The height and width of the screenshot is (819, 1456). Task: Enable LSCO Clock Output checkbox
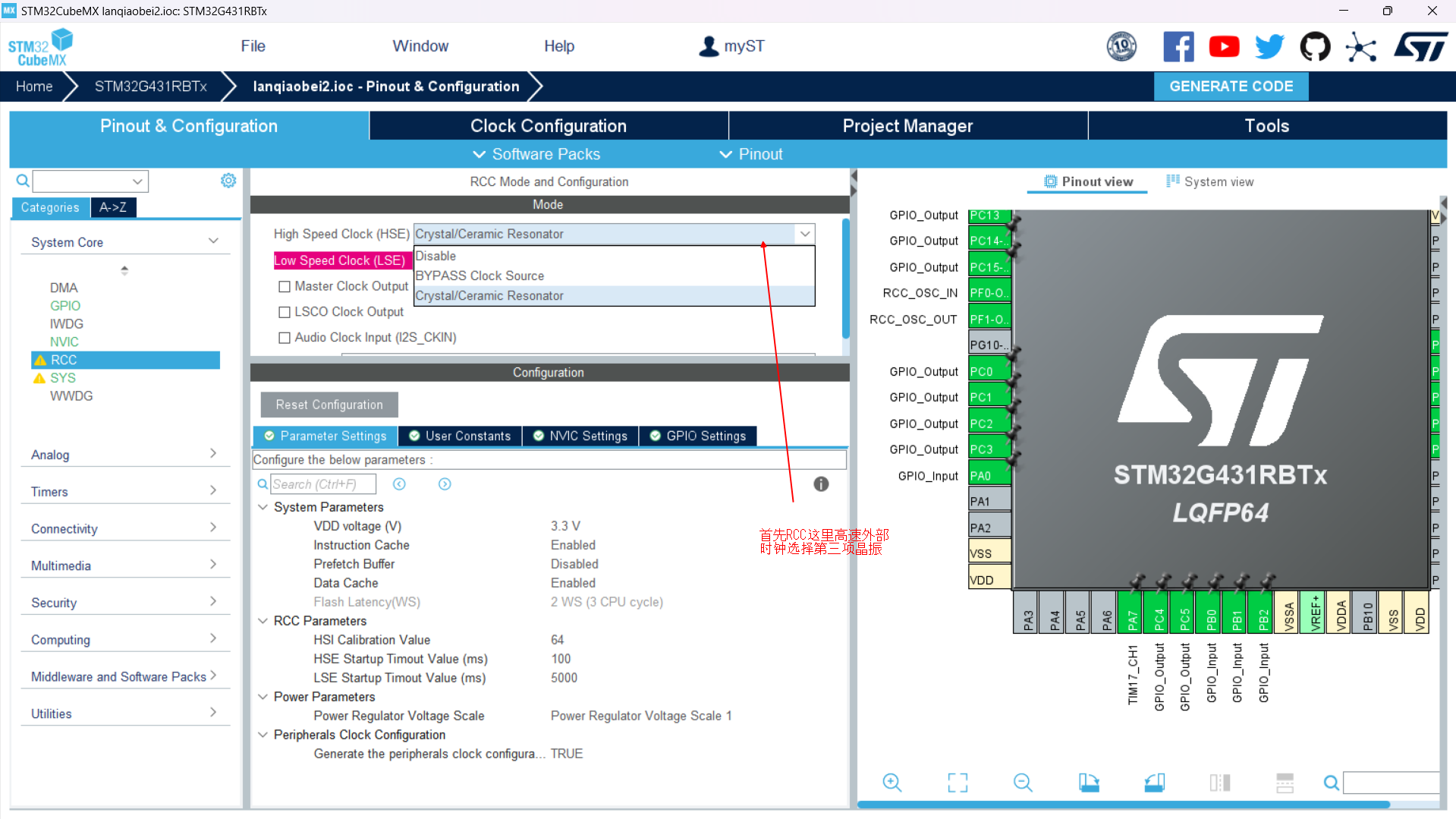(x=285, y=312)
